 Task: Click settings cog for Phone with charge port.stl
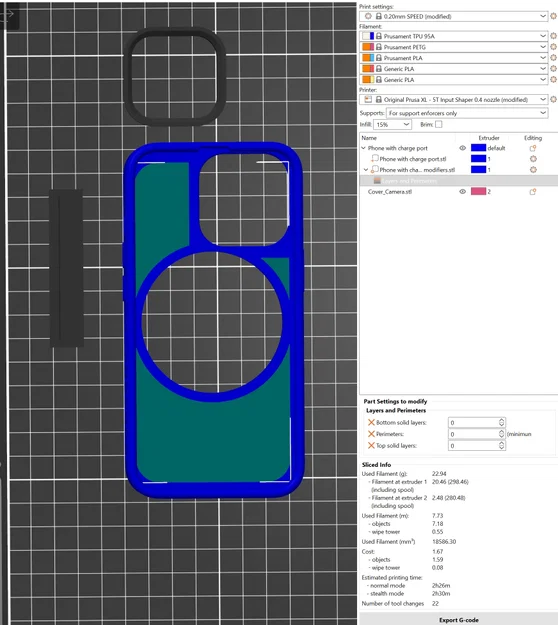533,159
